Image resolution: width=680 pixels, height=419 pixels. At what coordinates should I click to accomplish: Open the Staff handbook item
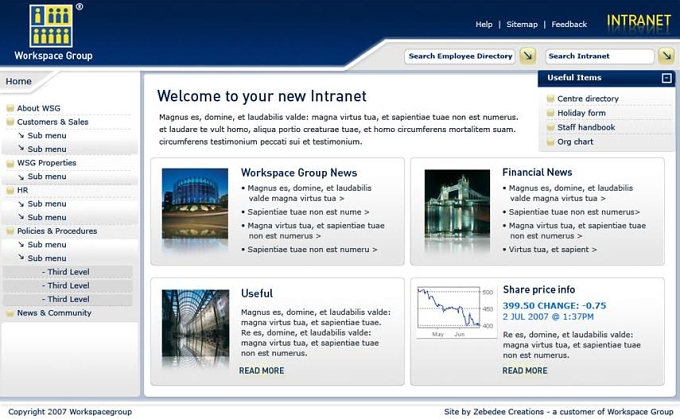(x=586, y=128)
